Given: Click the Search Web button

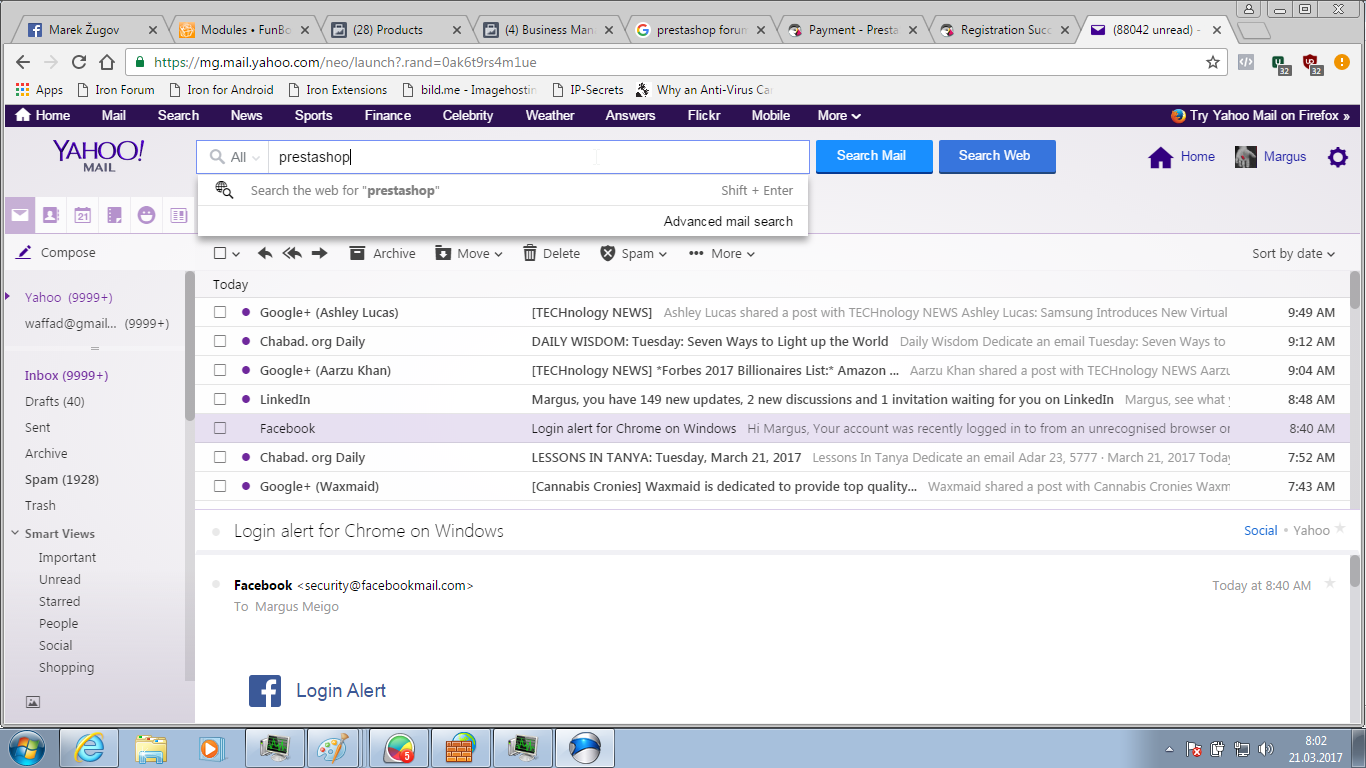Looking at the screenshot, I should tap(997, 156).
